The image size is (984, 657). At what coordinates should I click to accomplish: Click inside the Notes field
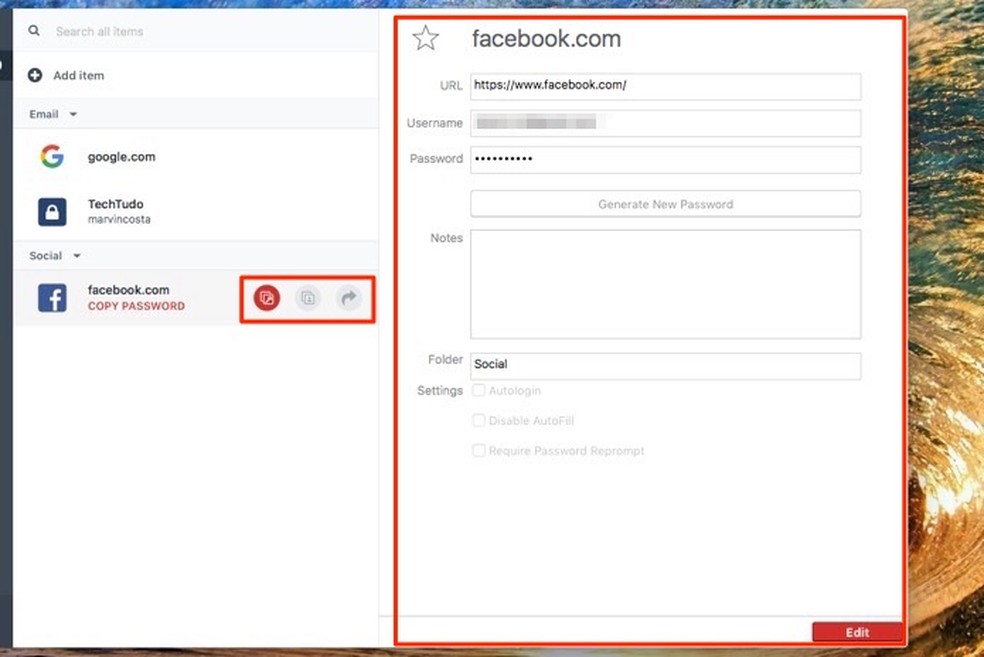(665, 283)
